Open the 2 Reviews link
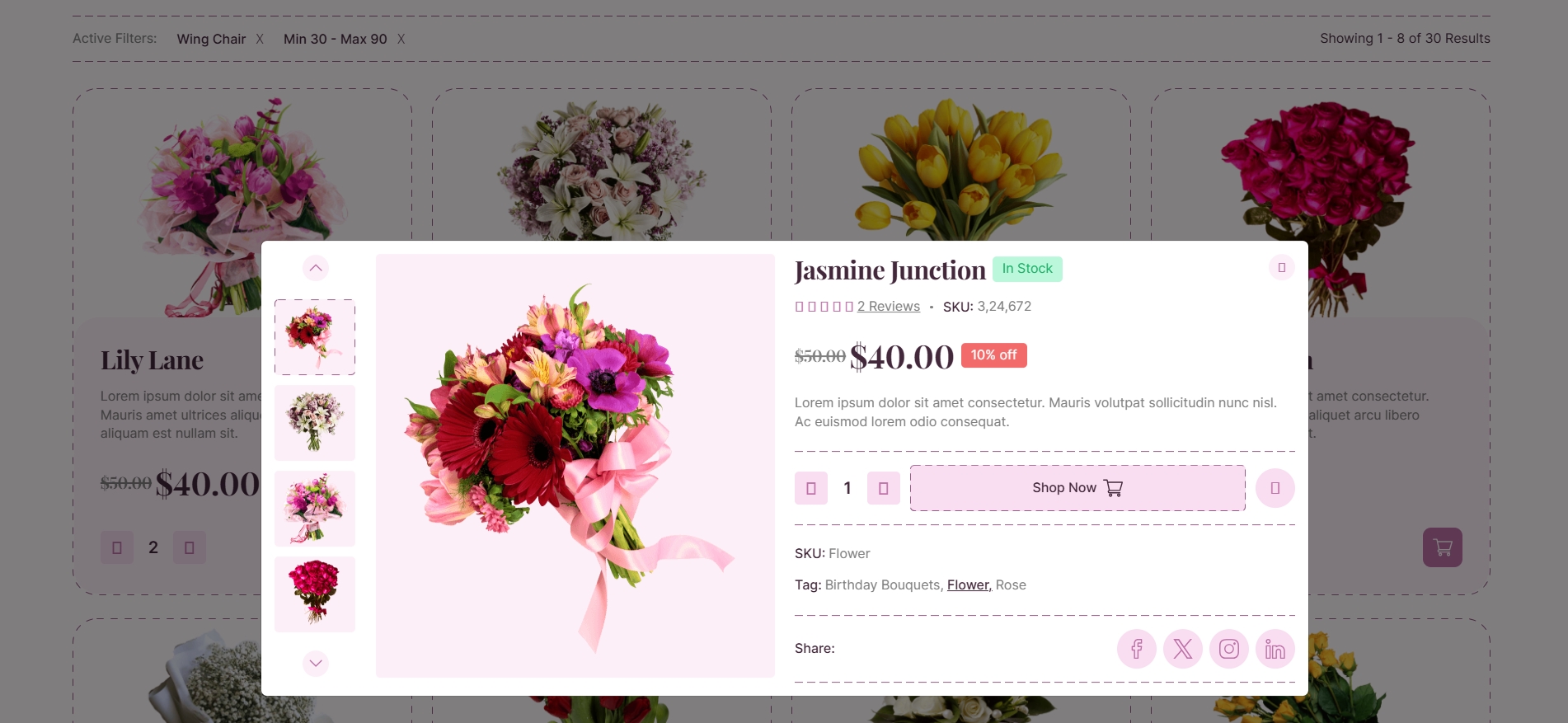Image resolution: width=1568 pixels, height=723 pixels. pos(888,307)
